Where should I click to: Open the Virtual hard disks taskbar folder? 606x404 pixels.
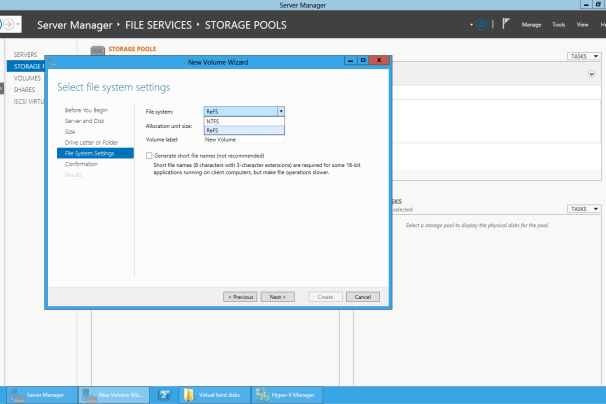pos(214,395)
